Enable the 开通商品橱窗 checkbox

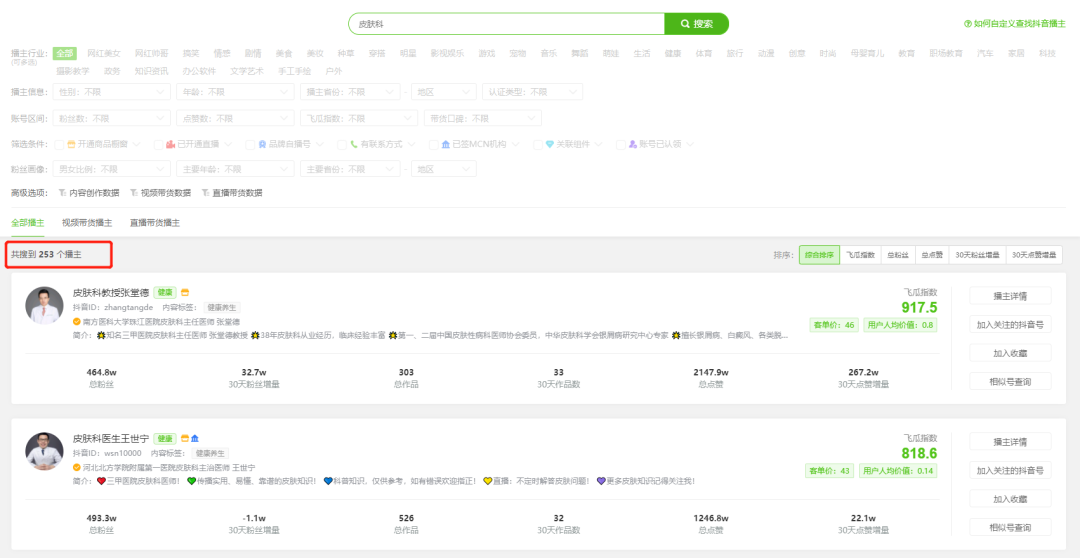click(59, 144)
